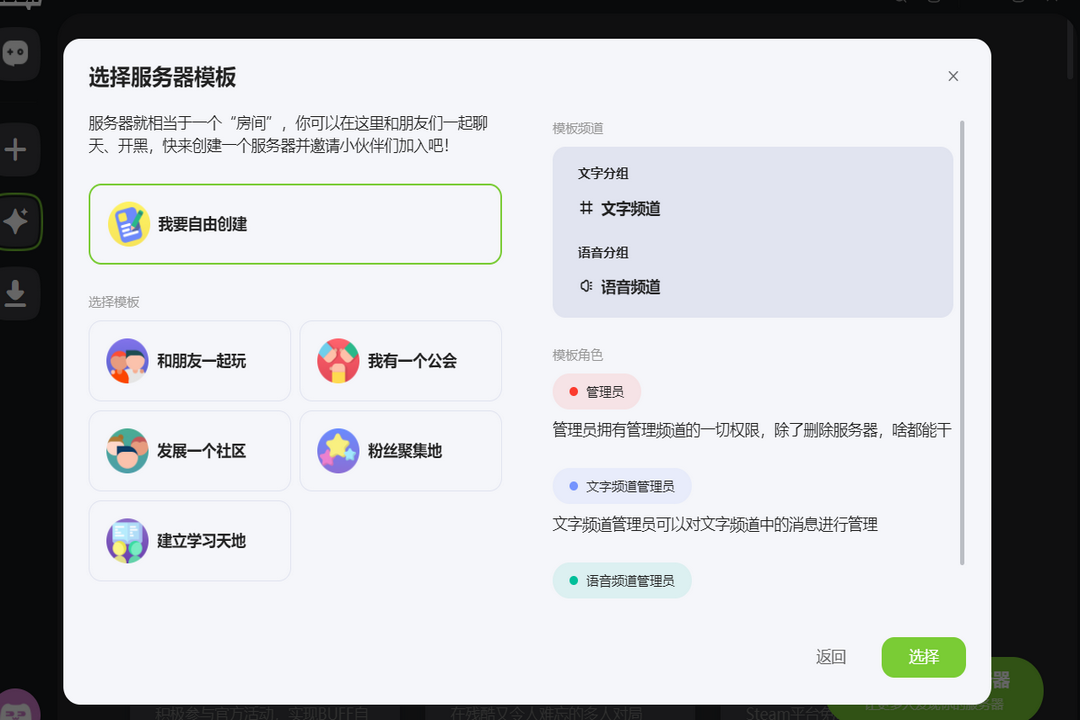
Task: Click the 文字频道管理员 role tag
Action: point(622,486)
